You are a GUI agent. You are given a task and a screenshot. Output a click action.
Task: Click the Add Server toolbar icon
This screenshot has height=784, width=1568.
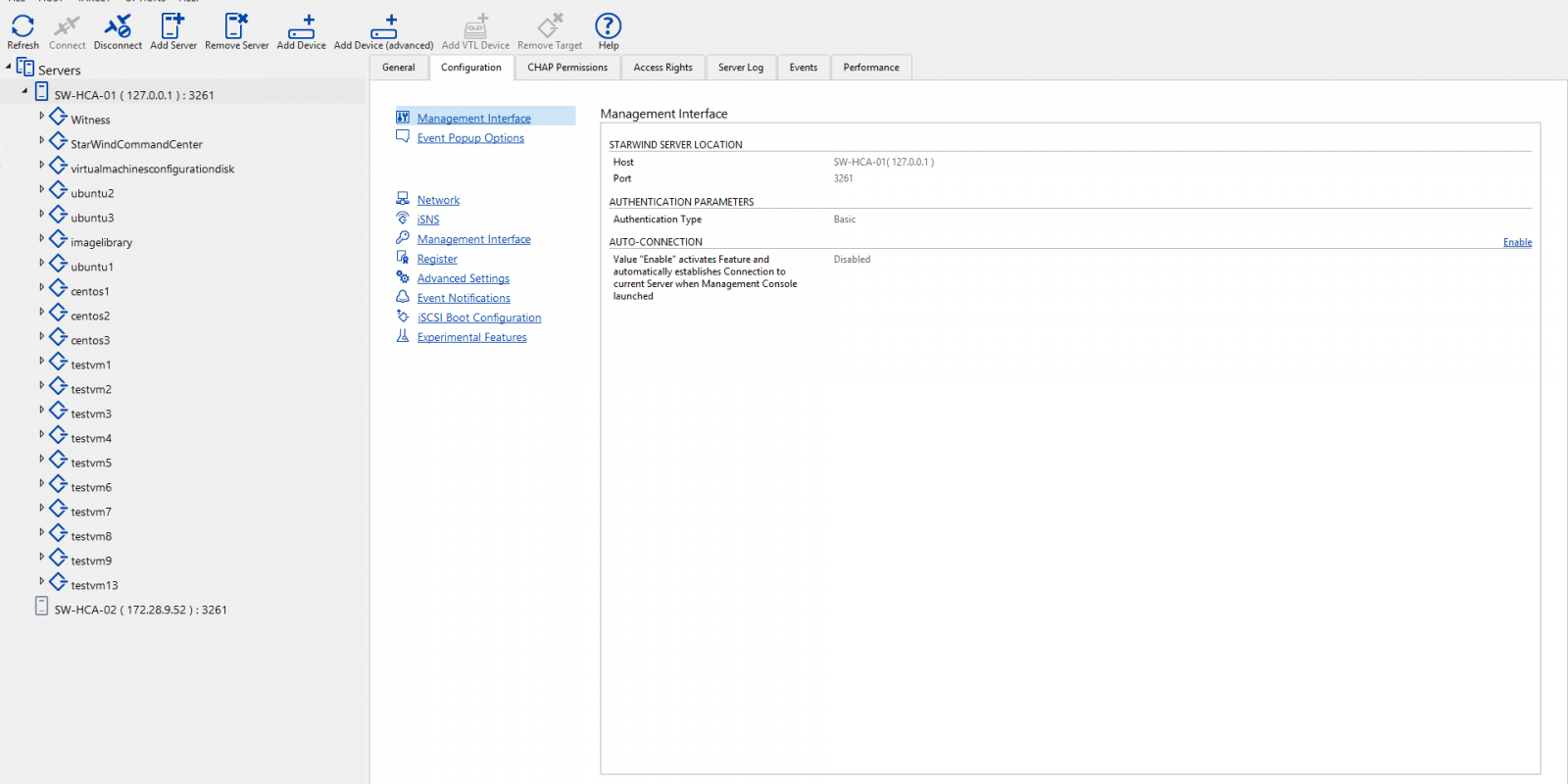[x=172, y=25]
